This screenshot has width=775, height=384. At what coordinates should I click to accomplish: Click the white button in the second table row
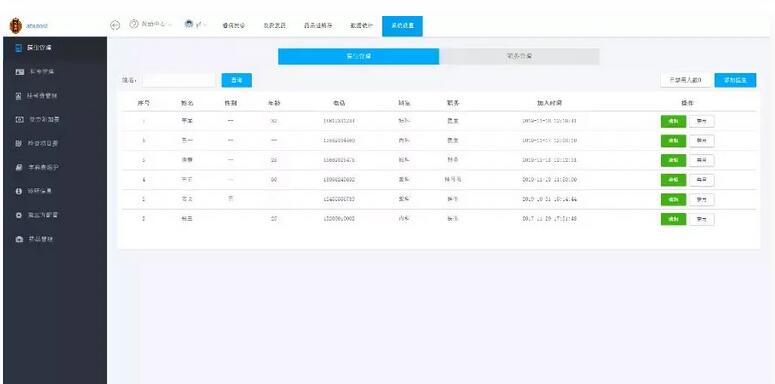pos(701,141)
